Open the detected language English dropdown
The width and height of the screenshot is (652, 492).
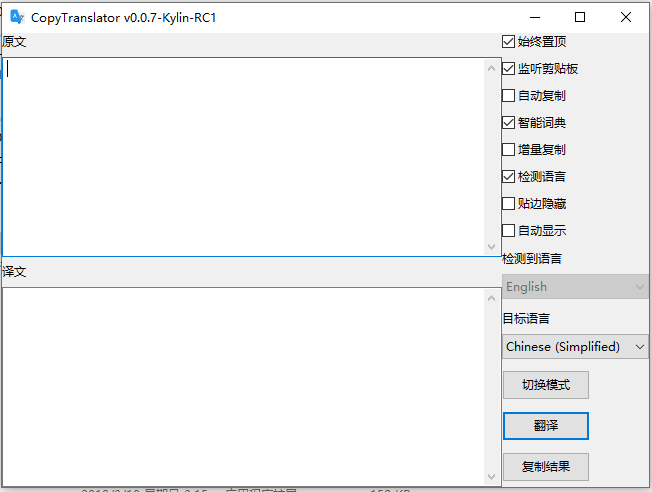point(575,287)
